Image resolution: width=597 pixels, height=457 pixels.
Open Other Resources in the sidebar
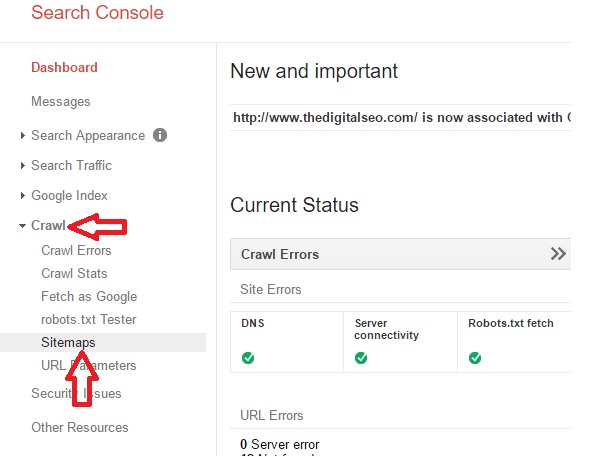coord(80,427)
